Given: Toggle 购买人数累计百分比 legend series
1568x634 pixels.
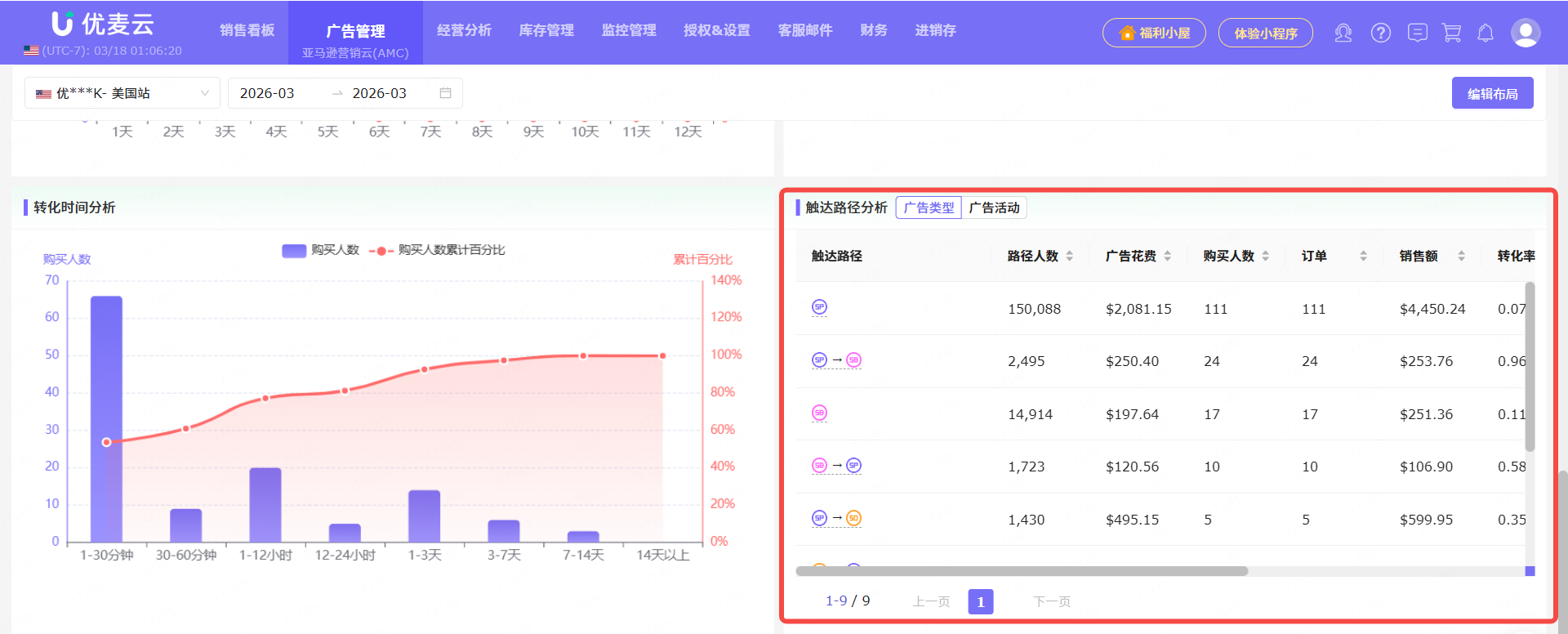Looking at the screenshot, I should coord(437,250).
